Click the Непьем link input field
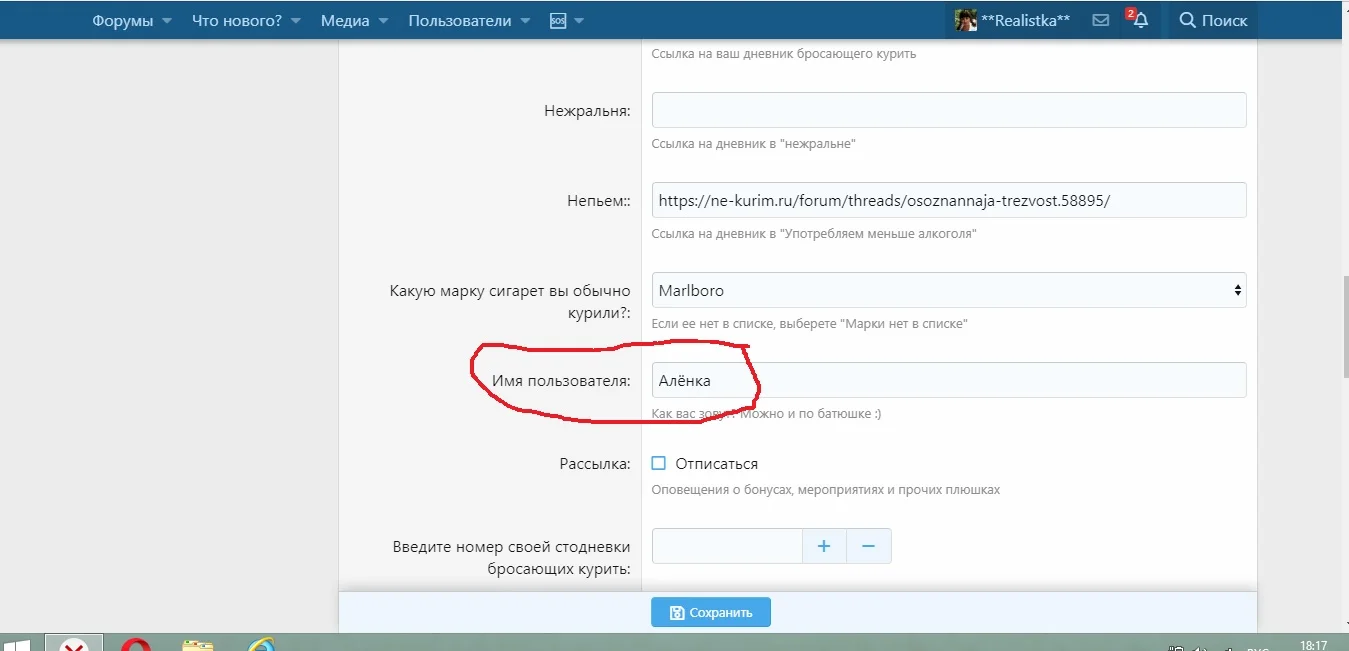The image size is (1349, 651). pos(947,200)
